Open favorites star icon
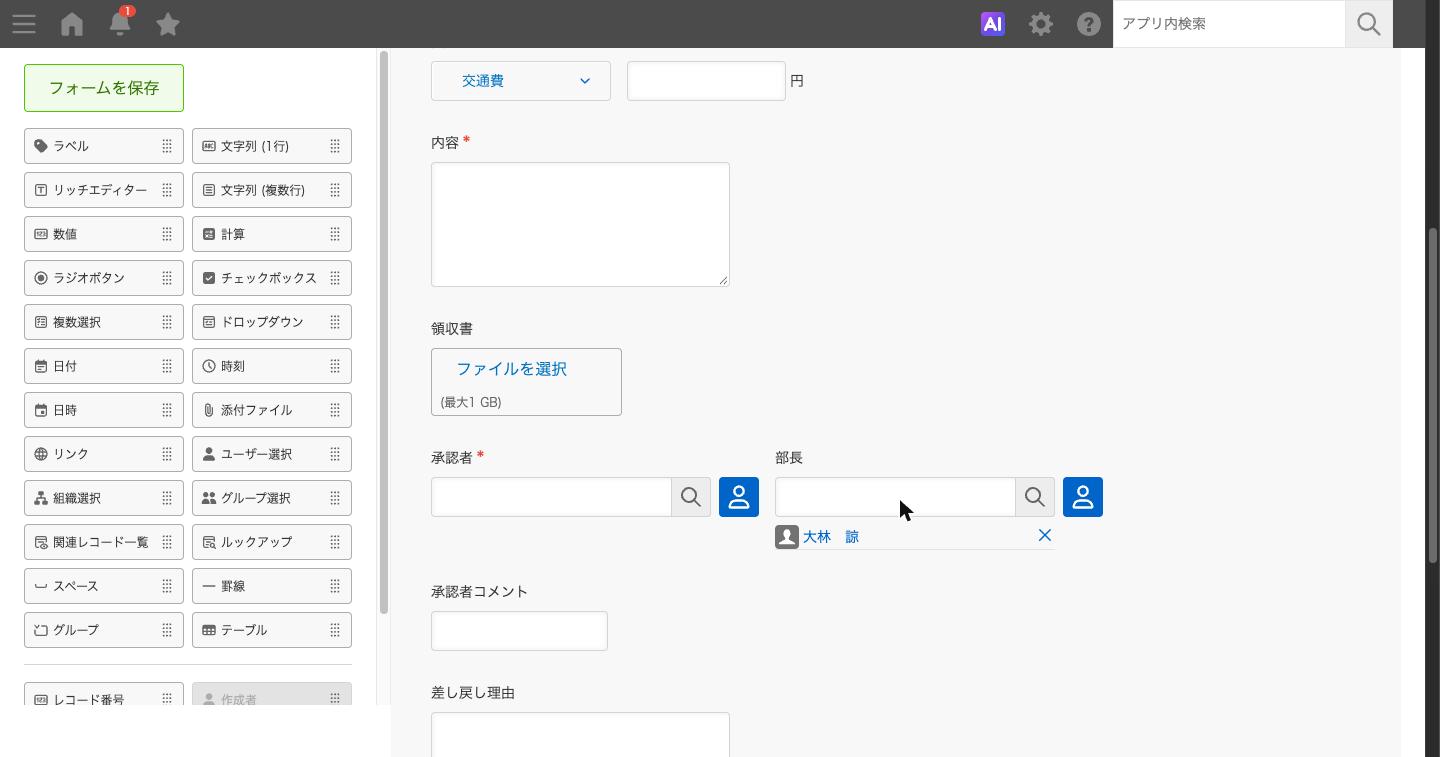The width and height of the screenshot is (1440, 757). coord(168,24)
